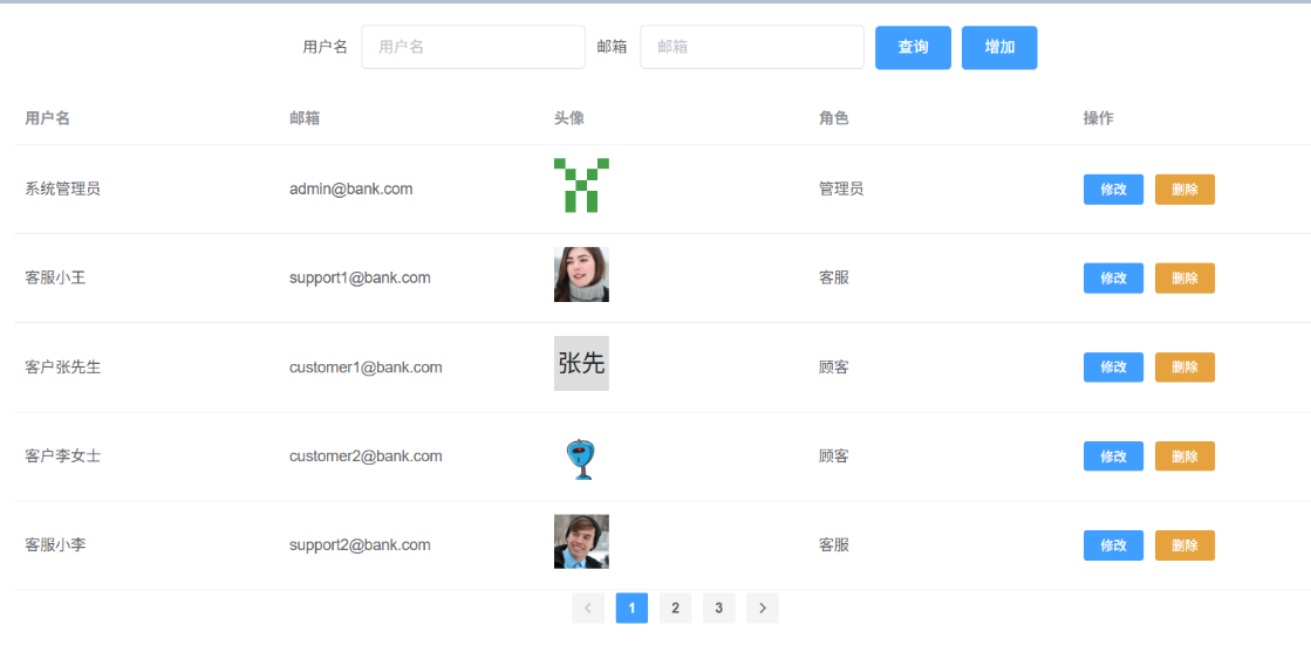The width and height of the screenshot is (1311, 659).
Task: Click 修改 for 客服小王
Action: pyautogui.click(x=1113, y=278)
